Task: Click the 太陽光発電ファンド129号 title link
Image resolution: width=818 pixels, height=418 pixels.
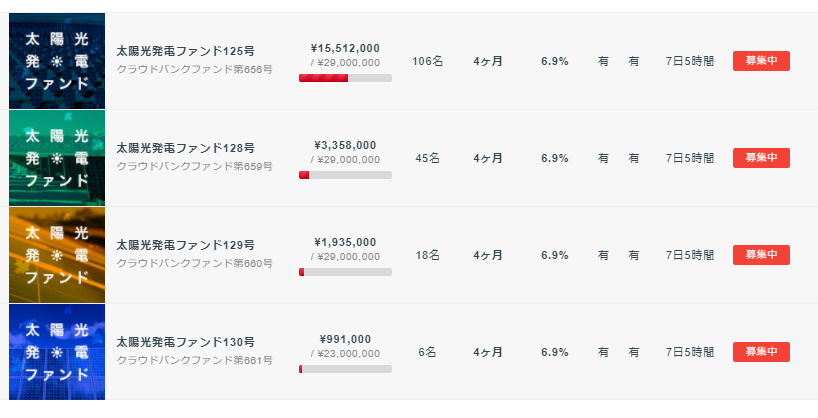Action: 185,245
